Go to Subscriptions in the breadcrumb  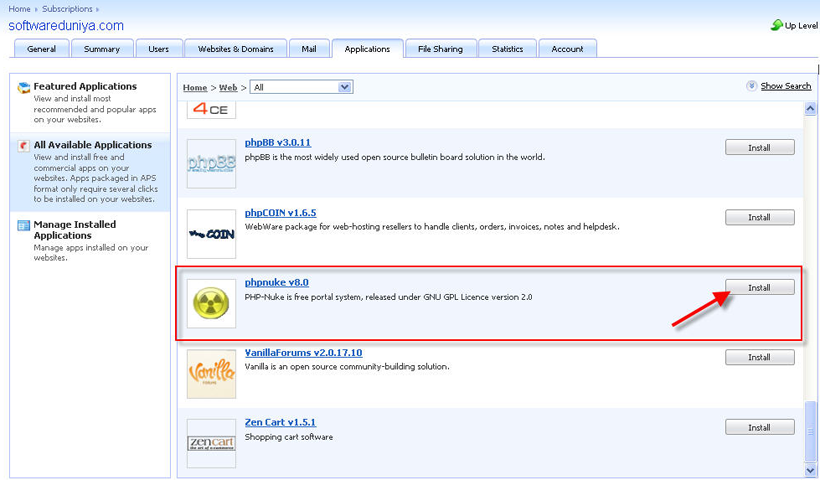[x=67, y=9]
